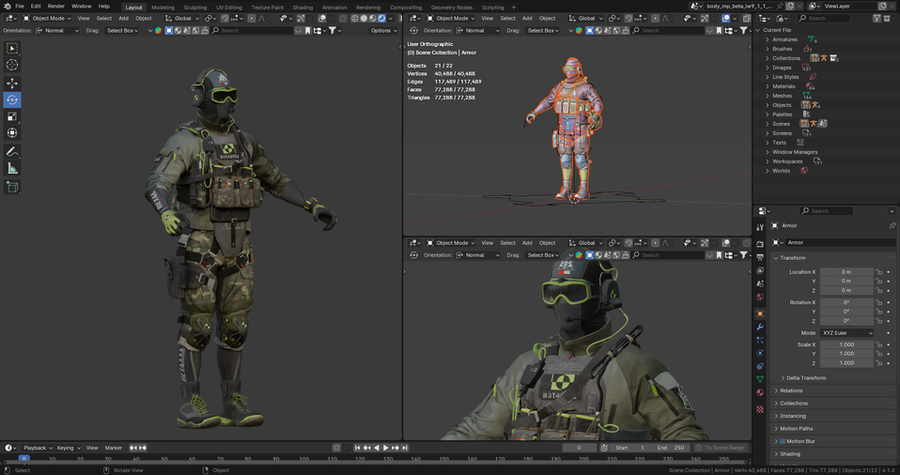Select the Move tool in left toolbar
The width and height of the screenshot is (900, 475).
tap(12, 83)
